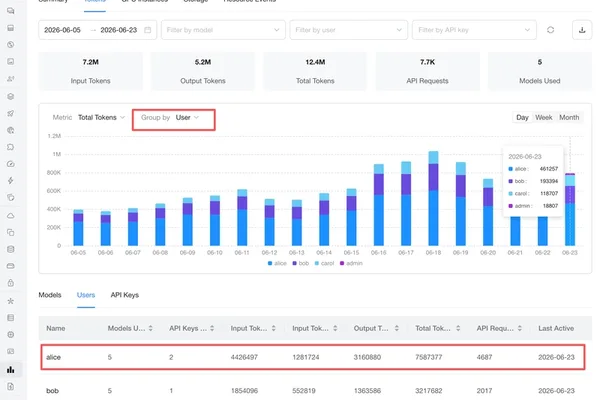The image size is (600, 400).
Task: Click the API Requests 7.7K card
Action: (x=427, y=71)
